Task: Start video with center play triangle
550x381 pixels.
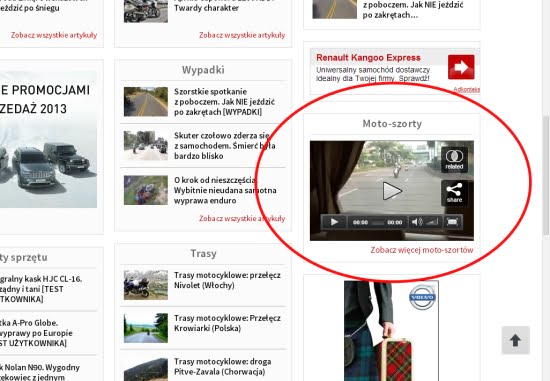Action: [392, 191]
